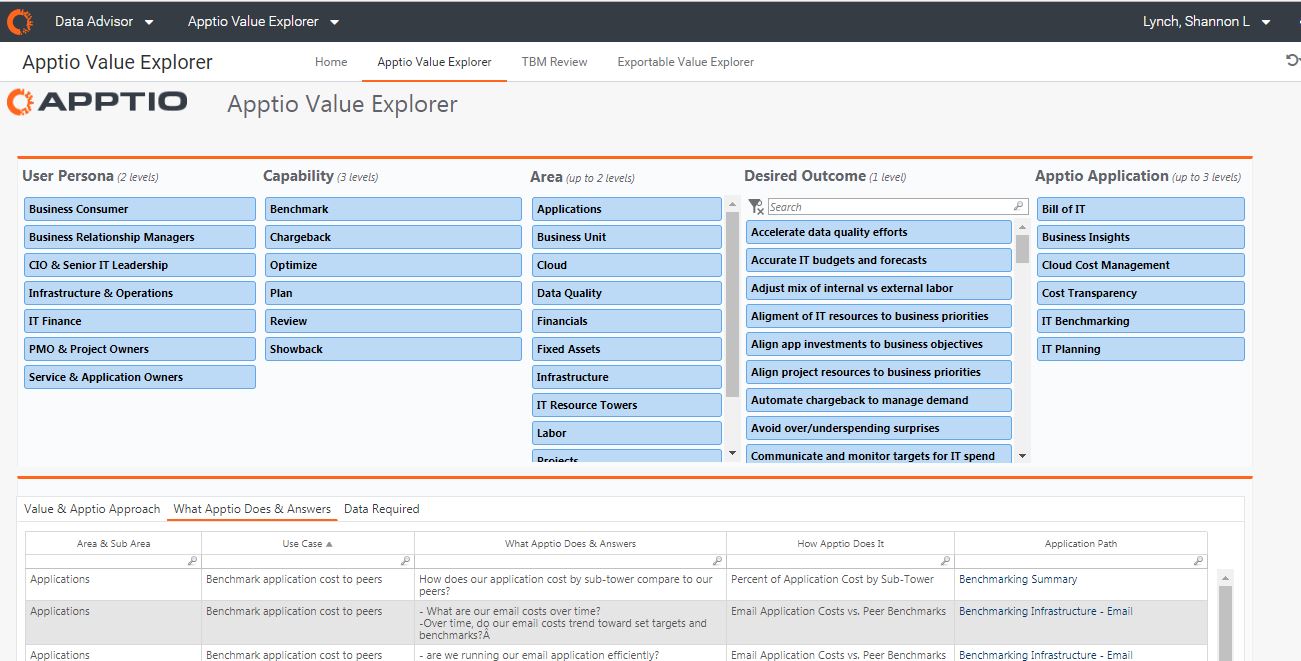Select IT Resource Towers area
The width and height of the screenshot is (1301, 661).
tap(627, 405)
